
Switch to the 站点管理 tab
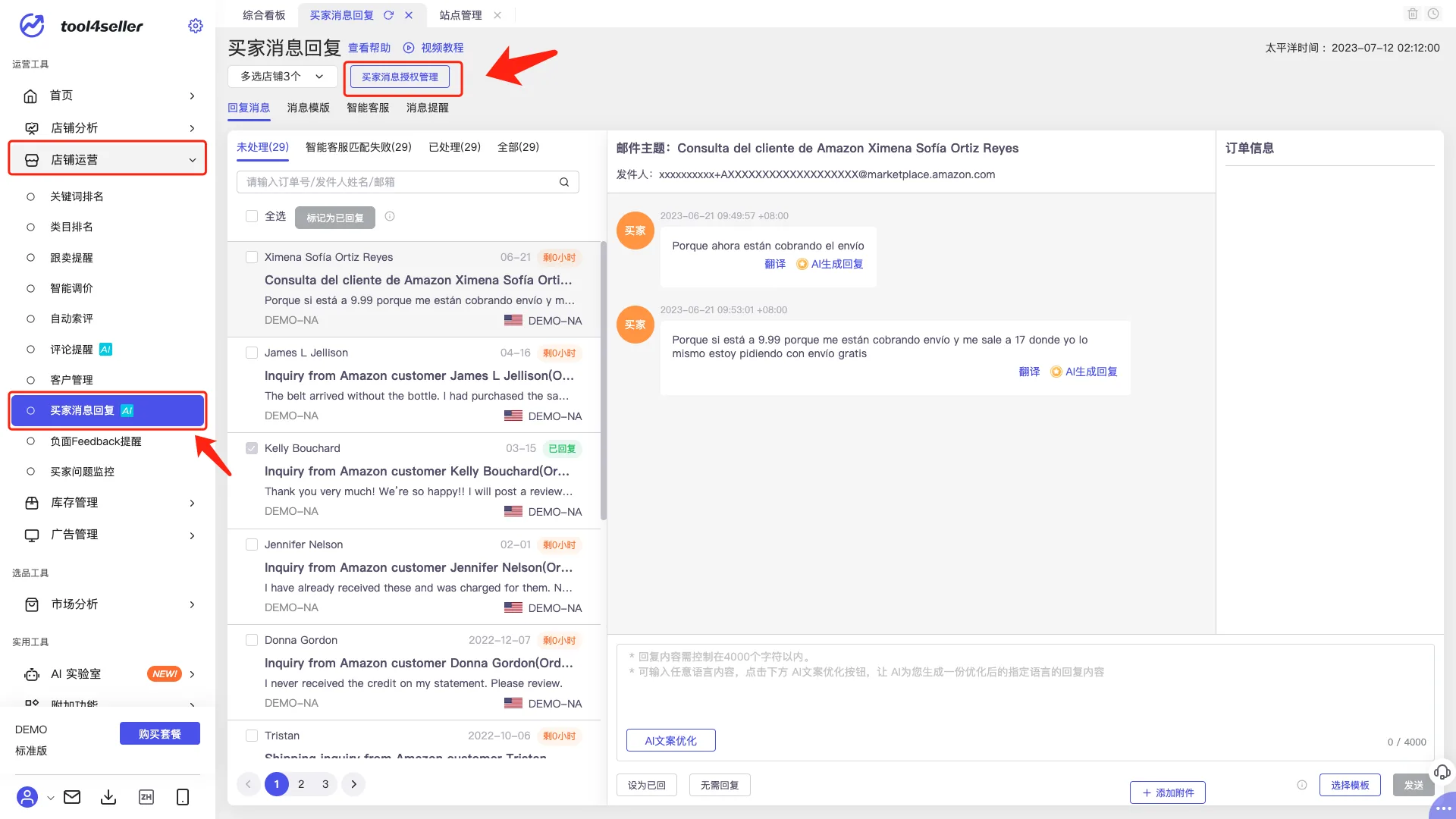pyautogui.click(x=460, y=15)
